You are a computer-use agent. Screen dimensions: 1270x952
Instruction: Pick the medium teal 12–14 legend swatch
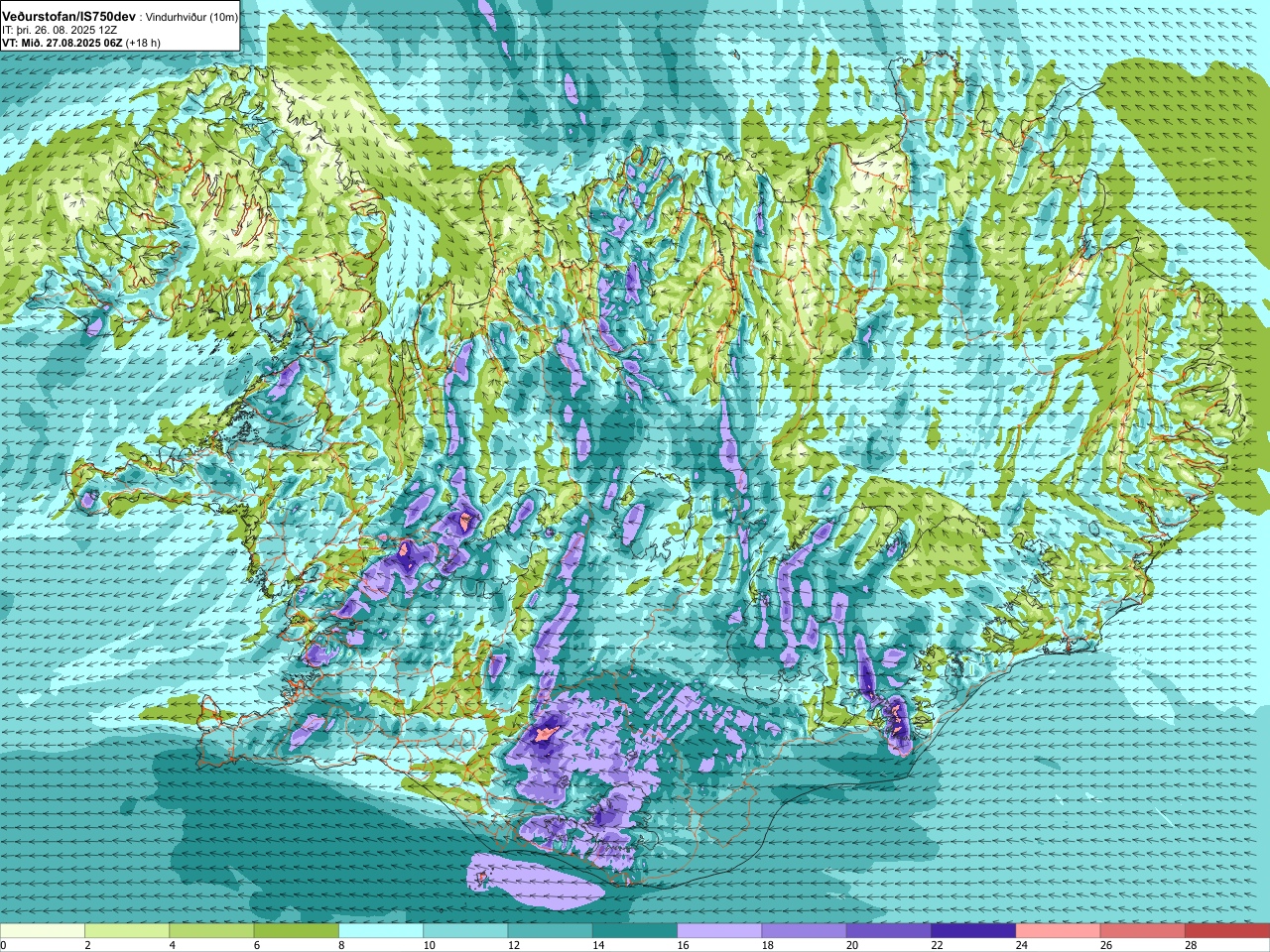pos(550,931)
